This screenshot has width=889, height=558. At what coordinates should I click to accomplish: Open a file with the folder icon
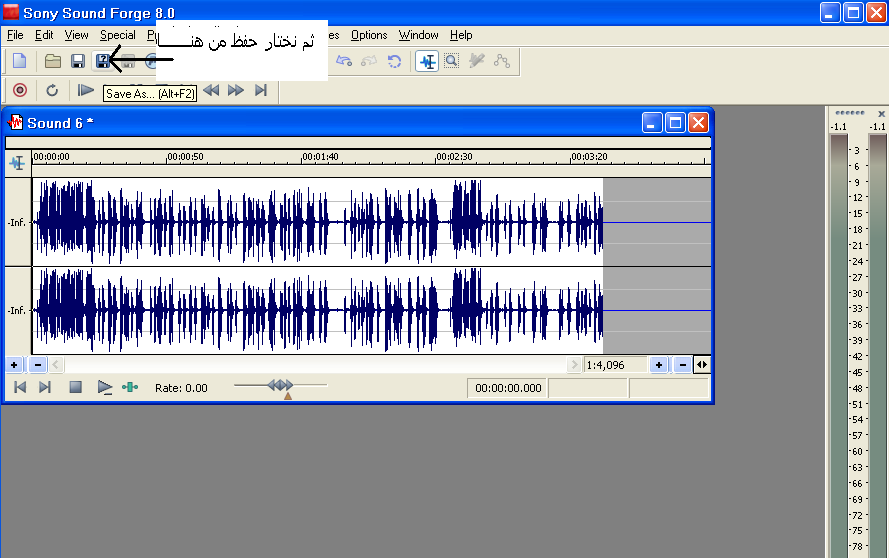point(53,61)
